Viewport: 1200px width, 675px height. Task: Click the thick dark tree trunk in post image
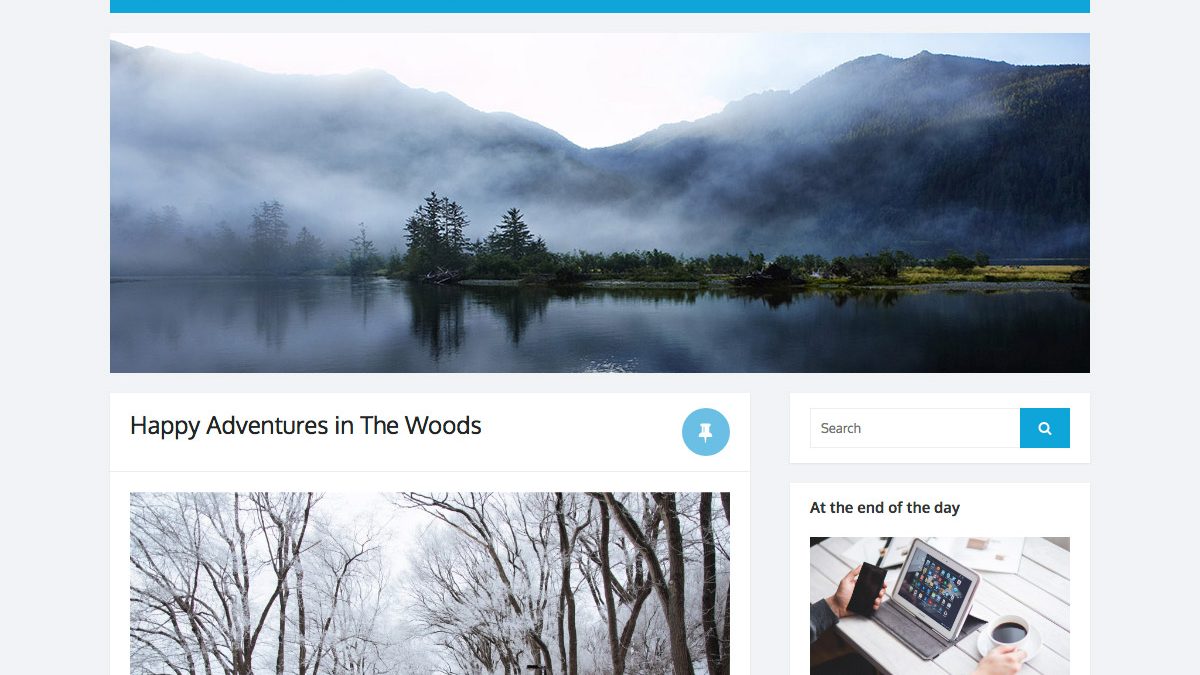tap(673, 590)
